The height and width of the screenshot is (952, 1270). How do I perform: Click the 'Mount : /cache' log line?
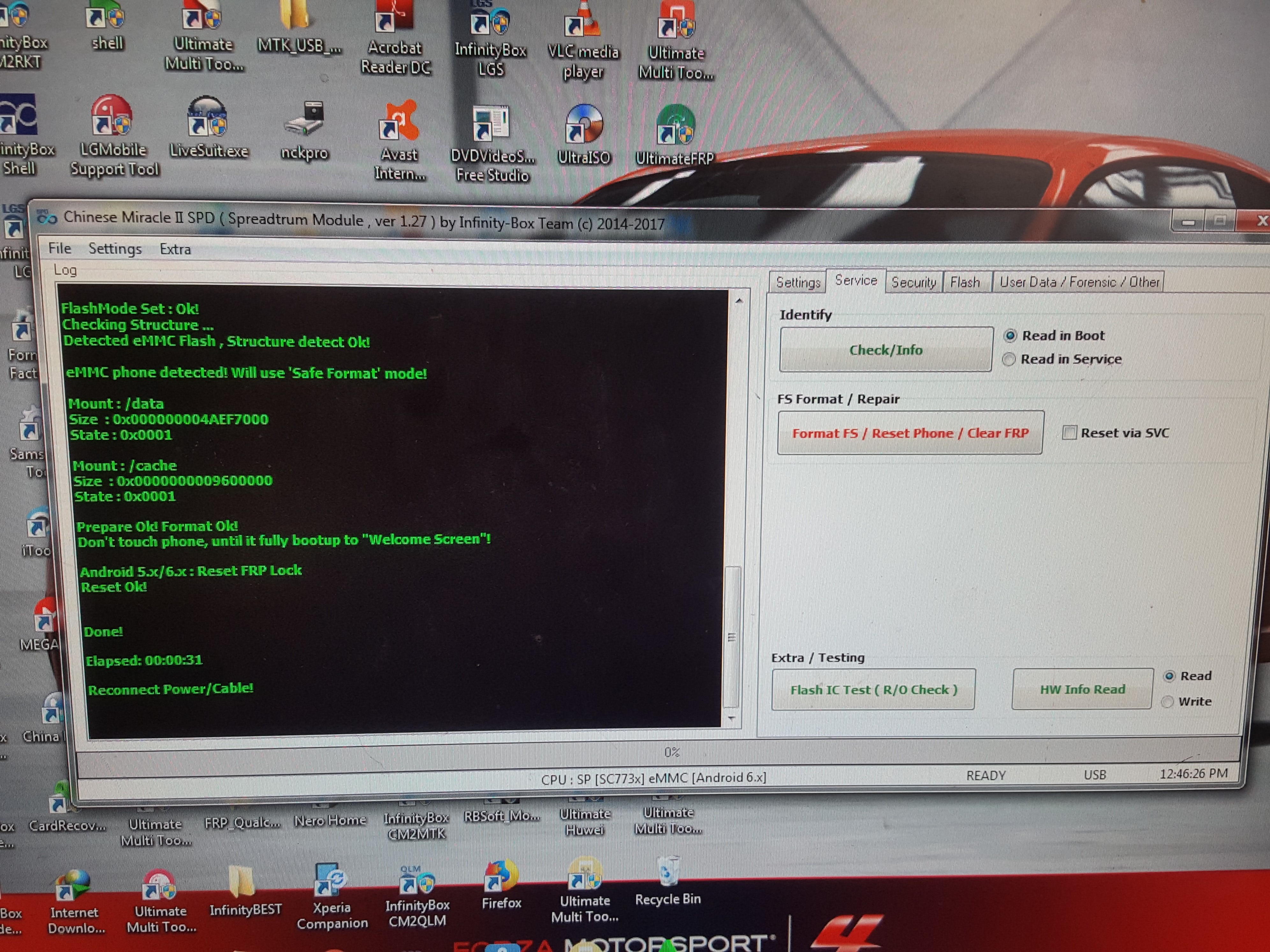click(125, 465)
